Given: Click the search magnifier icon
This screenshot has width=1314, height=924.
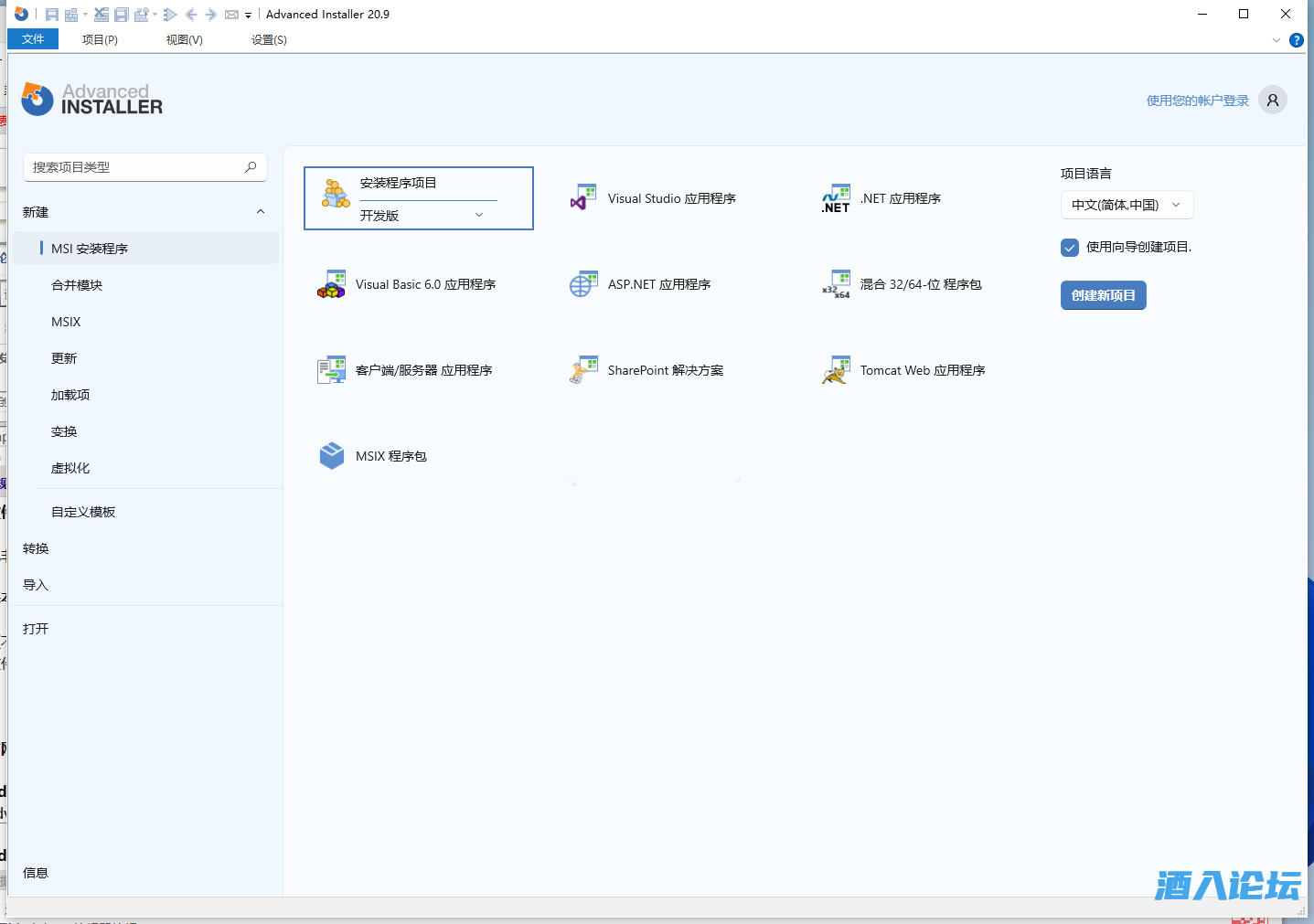Looking at the screenshot, I should coord(251,167).
